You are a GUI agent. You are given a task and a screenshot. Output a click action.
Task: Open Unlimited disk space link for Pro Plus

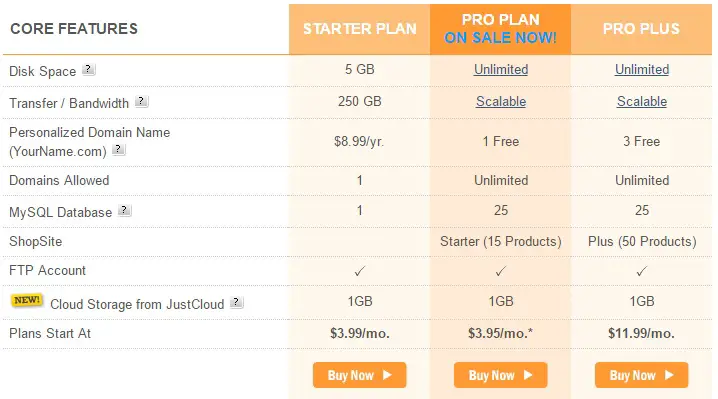tap(642, 70)
